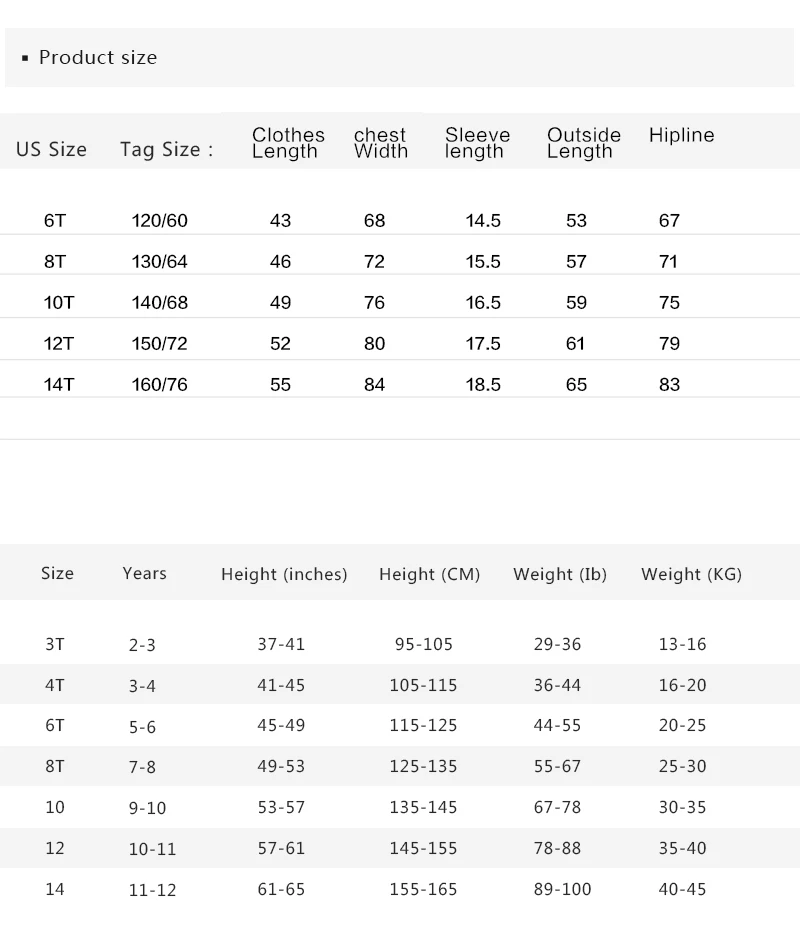
Task: Click the '3T' size cell
Action: [55, 644]
